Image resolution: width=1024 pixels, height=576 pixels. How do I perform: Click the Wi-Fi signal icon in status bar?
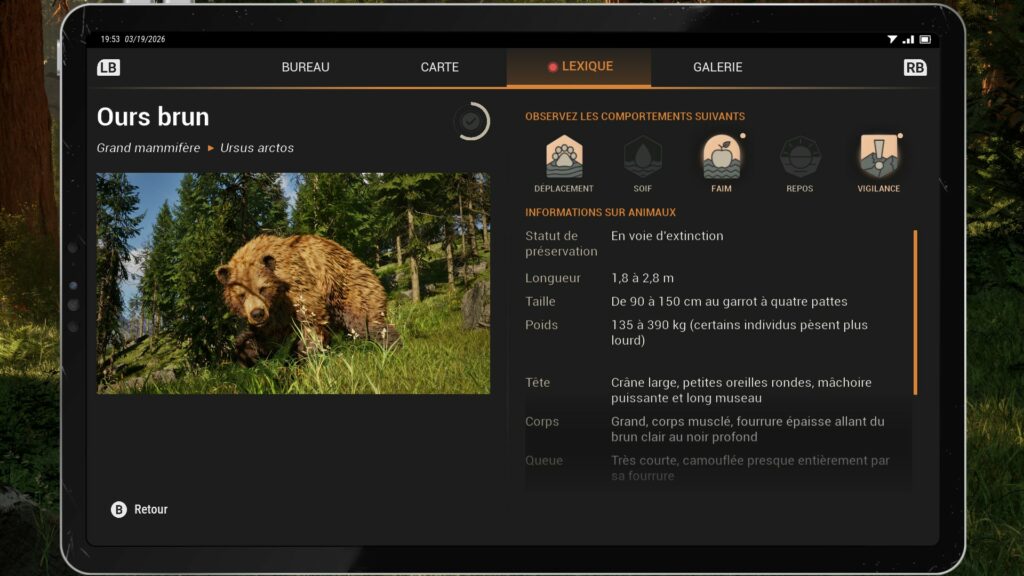(892, 40)
